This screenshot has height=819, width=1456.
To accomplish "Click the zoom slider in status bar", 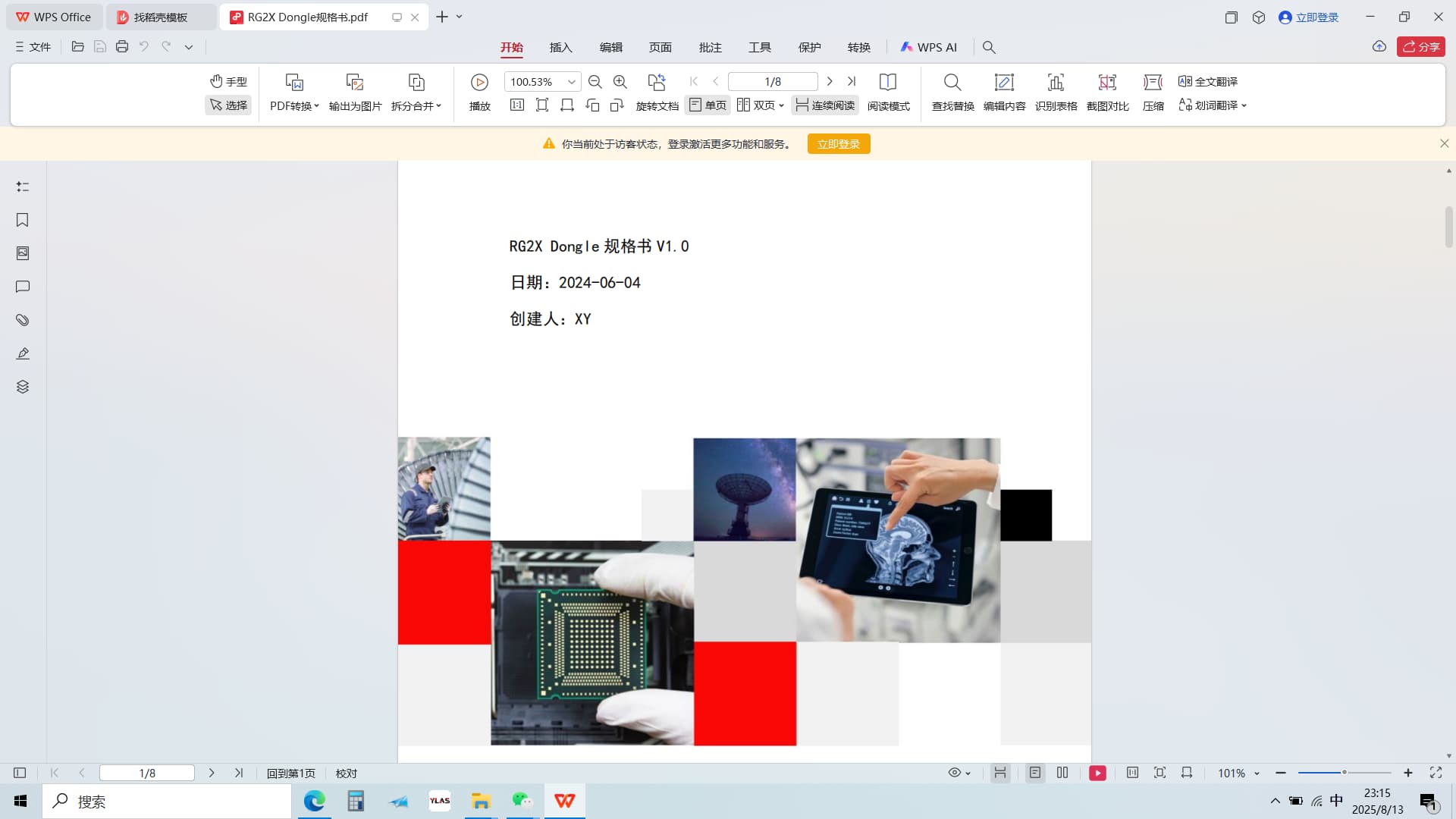I will pos(1344,773).
